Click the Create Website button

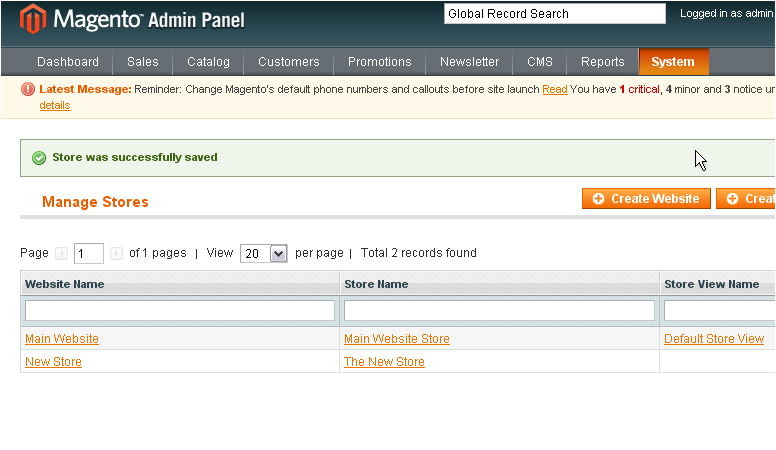pyautogui.click(x=646, y=199)
